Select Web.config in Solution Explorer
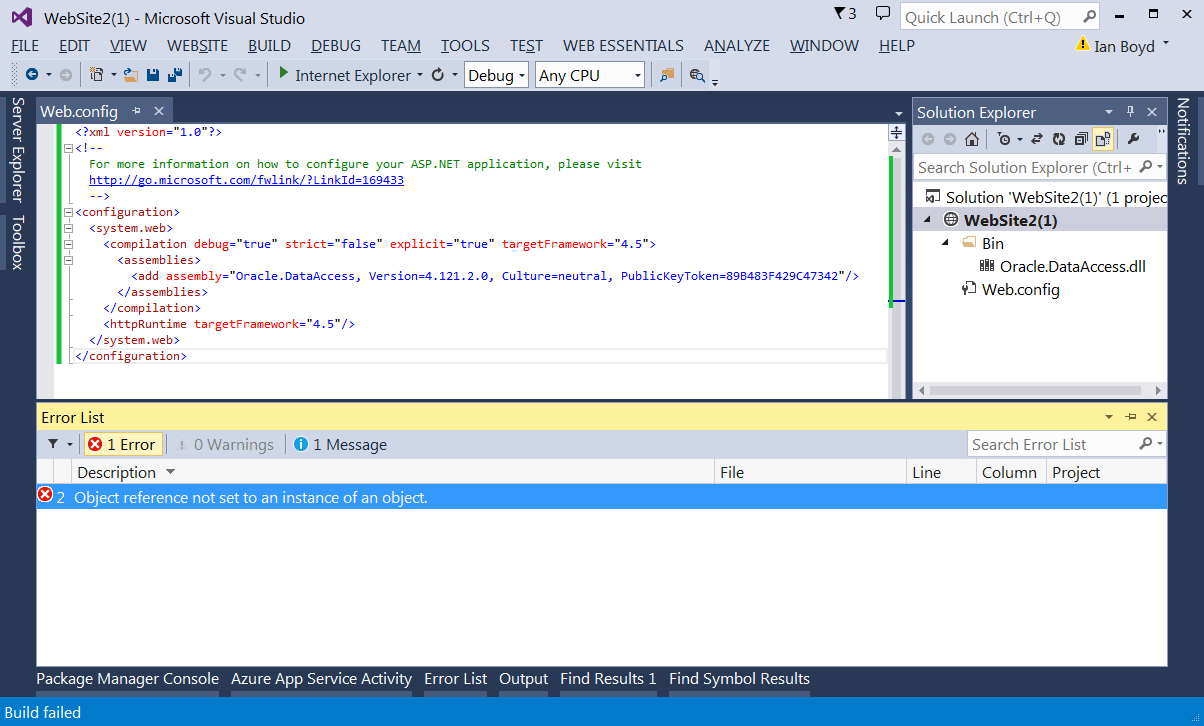The height and width of the screenshot is (726, 1204). 1020,289
